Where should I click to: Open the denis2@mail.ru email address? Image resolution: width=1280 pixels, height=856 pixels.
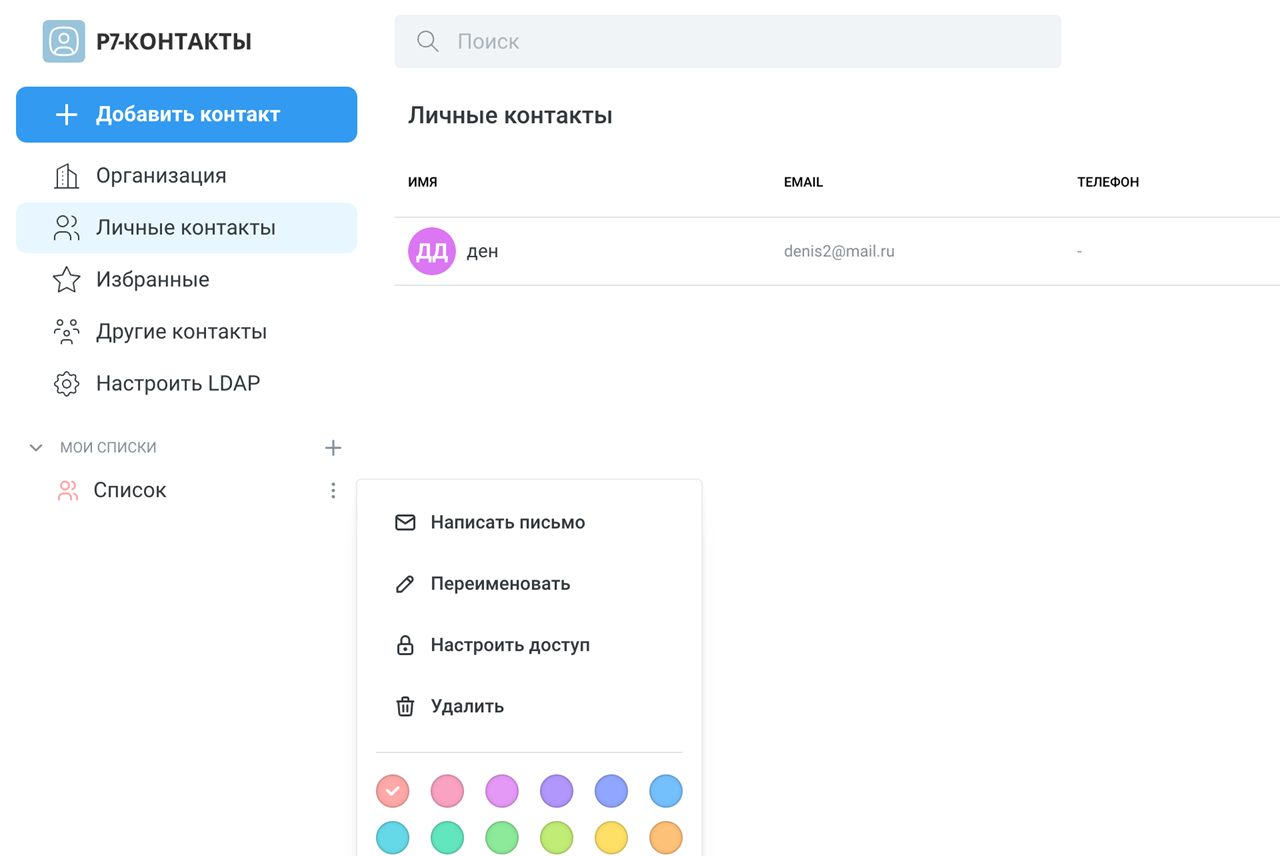[839, 251]
